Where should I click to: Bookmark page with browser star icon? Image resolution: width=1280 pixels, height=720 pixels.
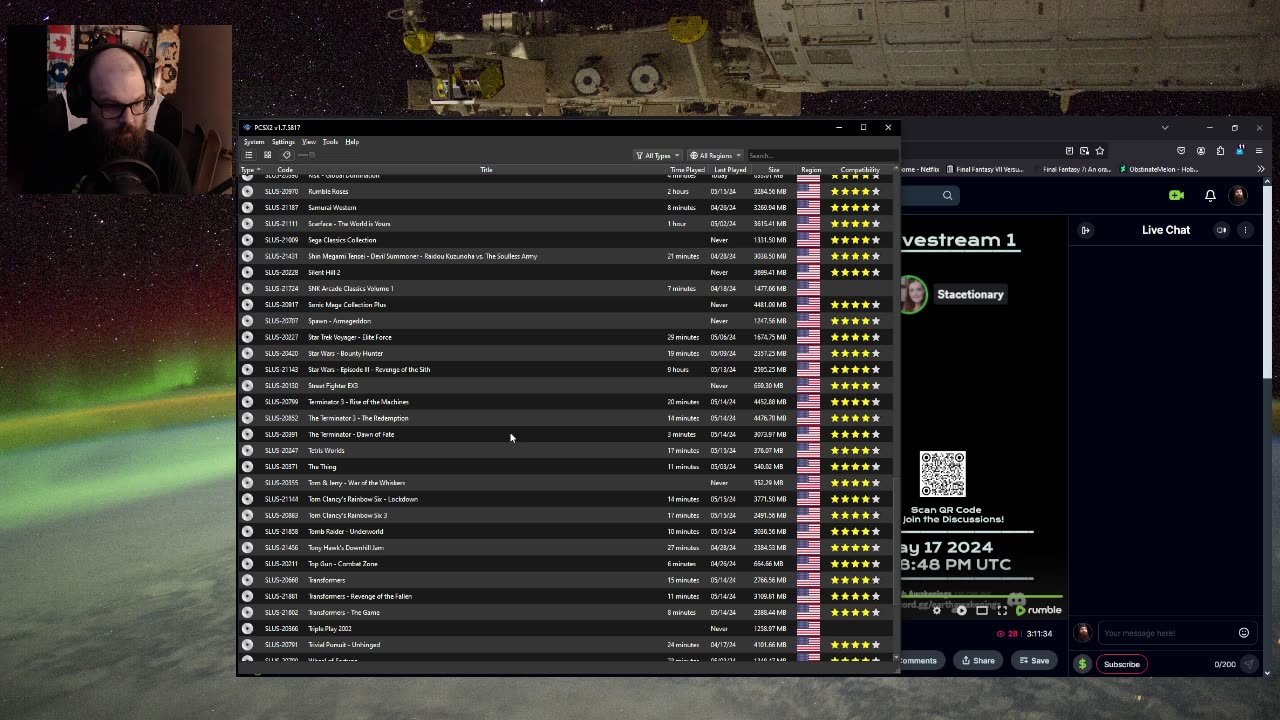tap(1100, 151)
